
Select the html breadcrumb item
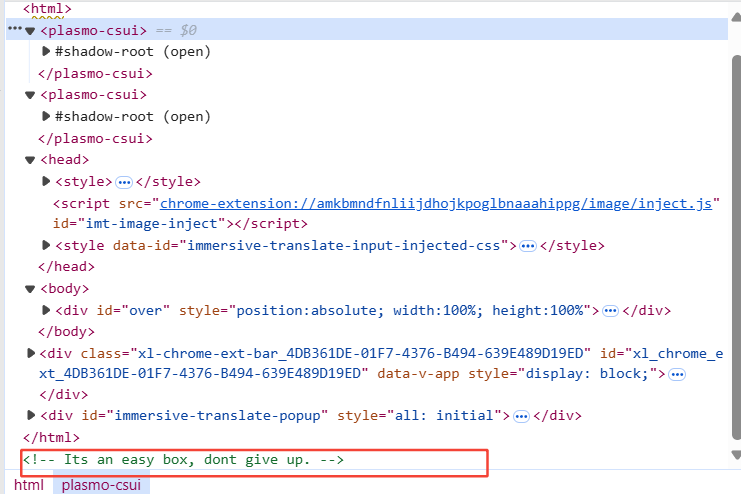(x=29, y=485)
